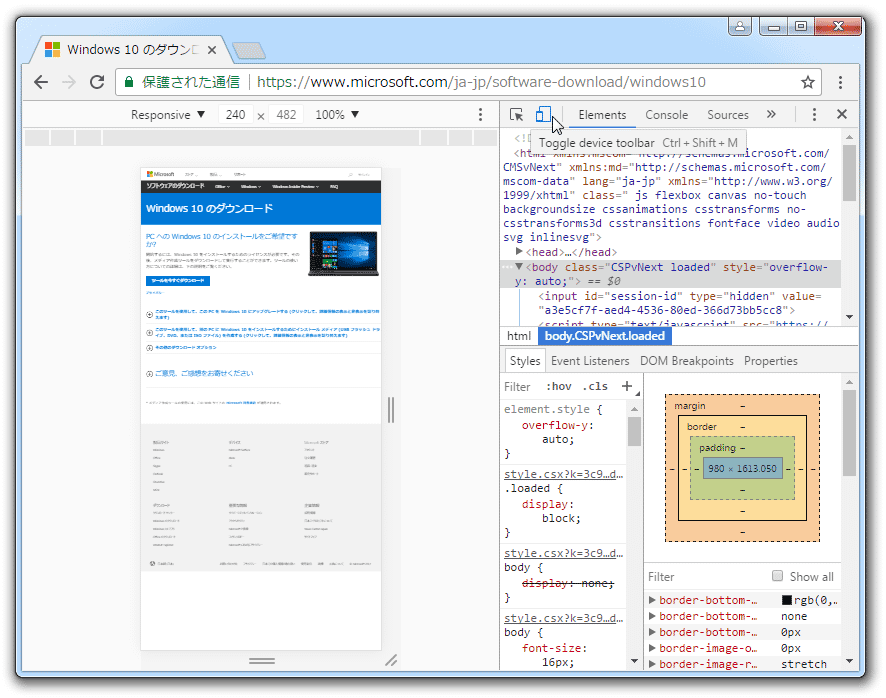
Task: Click the address bar URL
Action: click(x=481, y=83)
